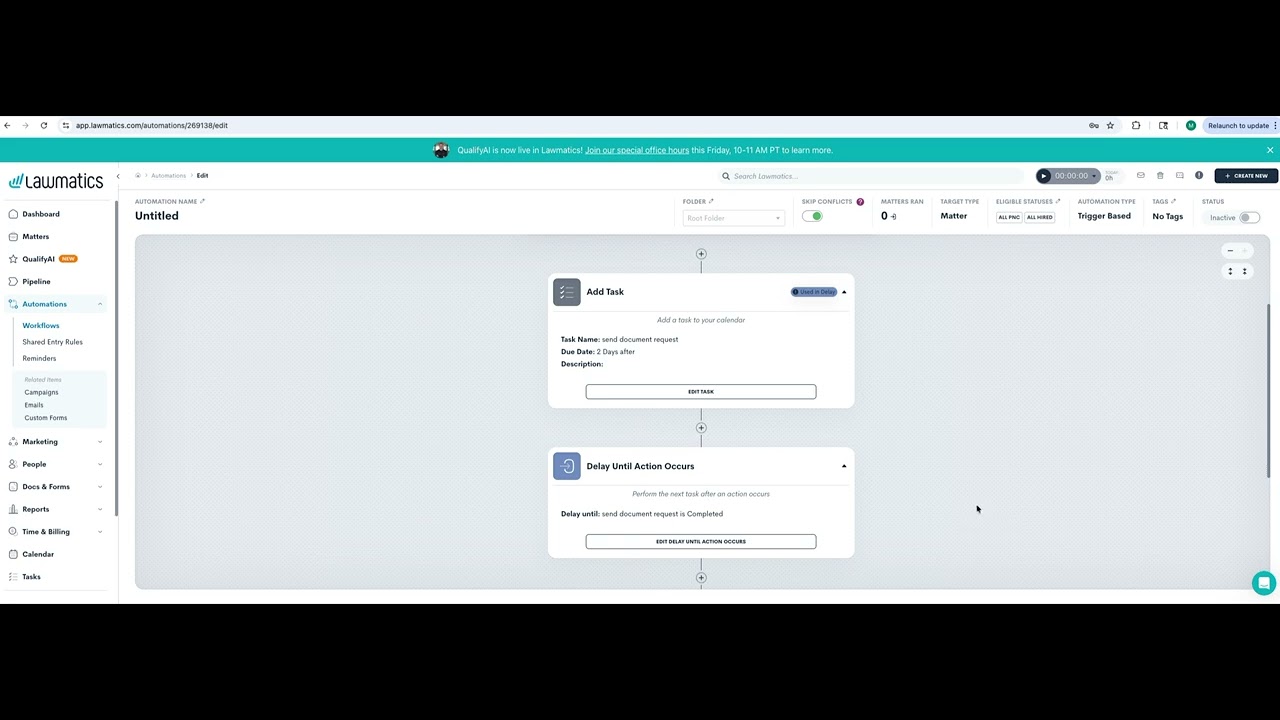Screen dimensions: 1280x720
Task: Open Campaigns related item
Action: (42, 392)
